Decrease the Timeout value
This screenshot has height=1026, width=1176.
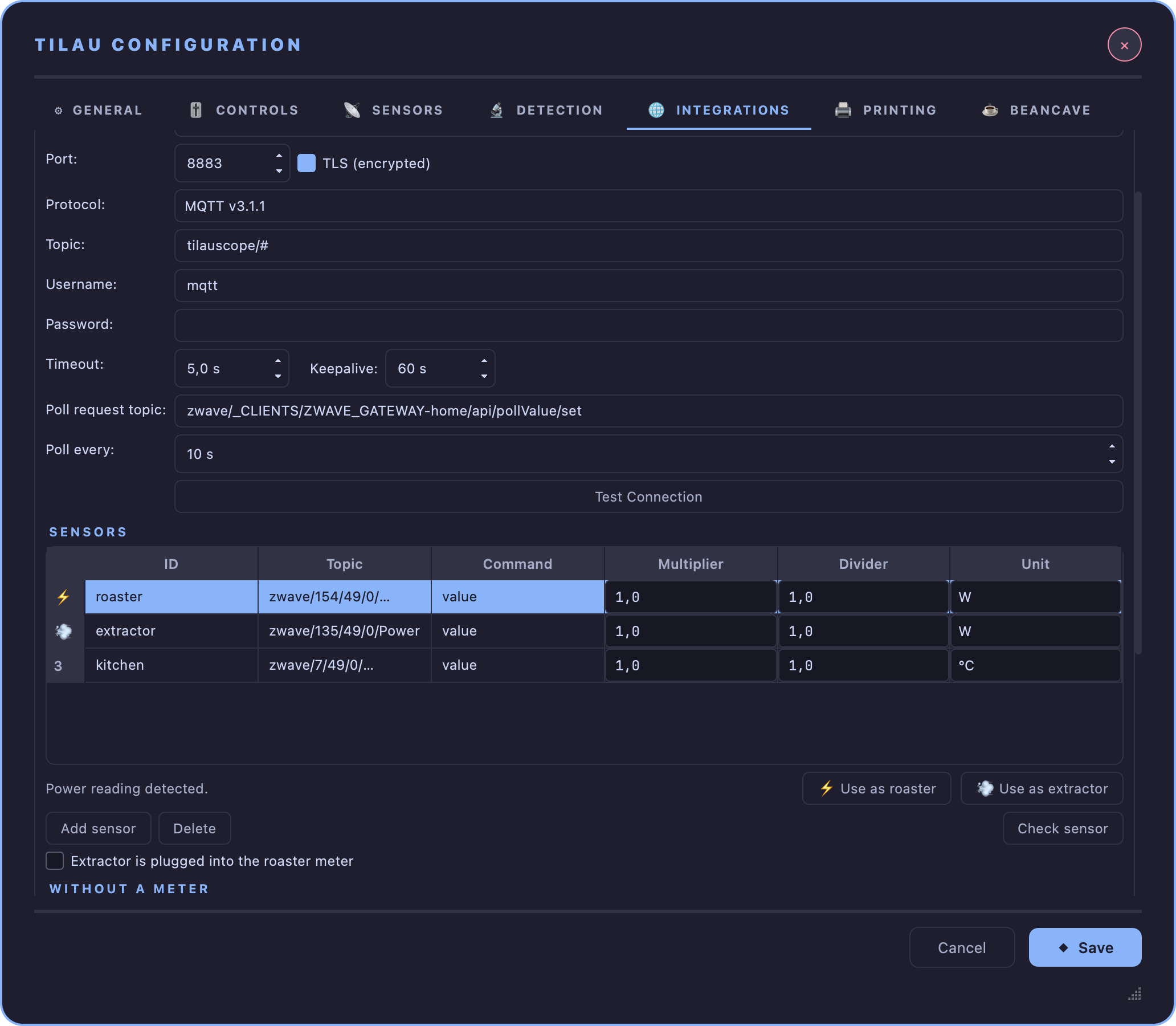pos(277,376)
